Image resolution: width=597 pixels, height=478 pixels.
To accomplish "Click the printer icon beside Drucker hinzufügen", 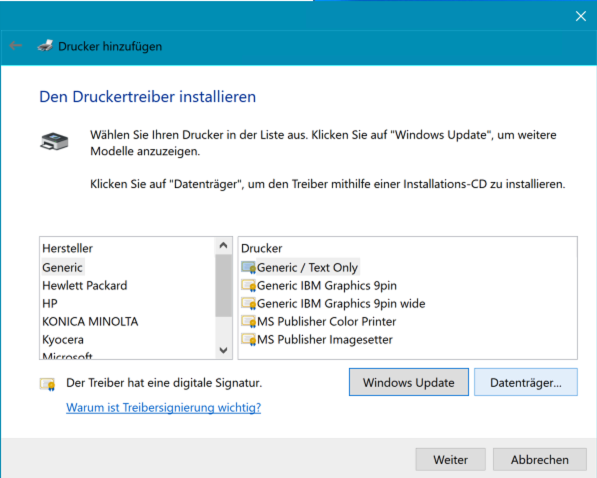I will (45, 46).
